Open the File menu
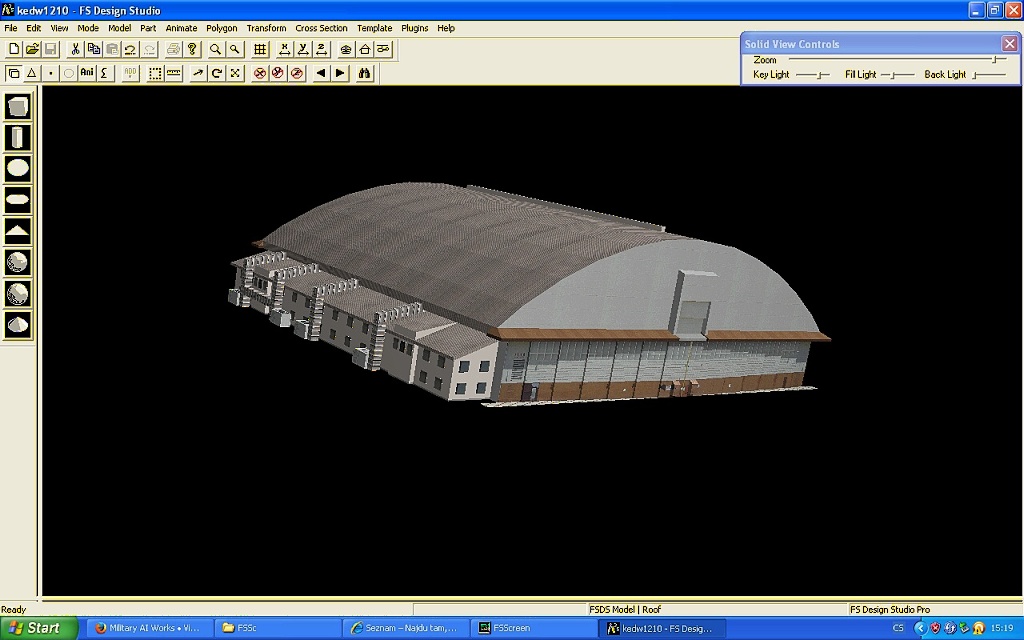This screenshot has width=1024, height=640. 11,28
